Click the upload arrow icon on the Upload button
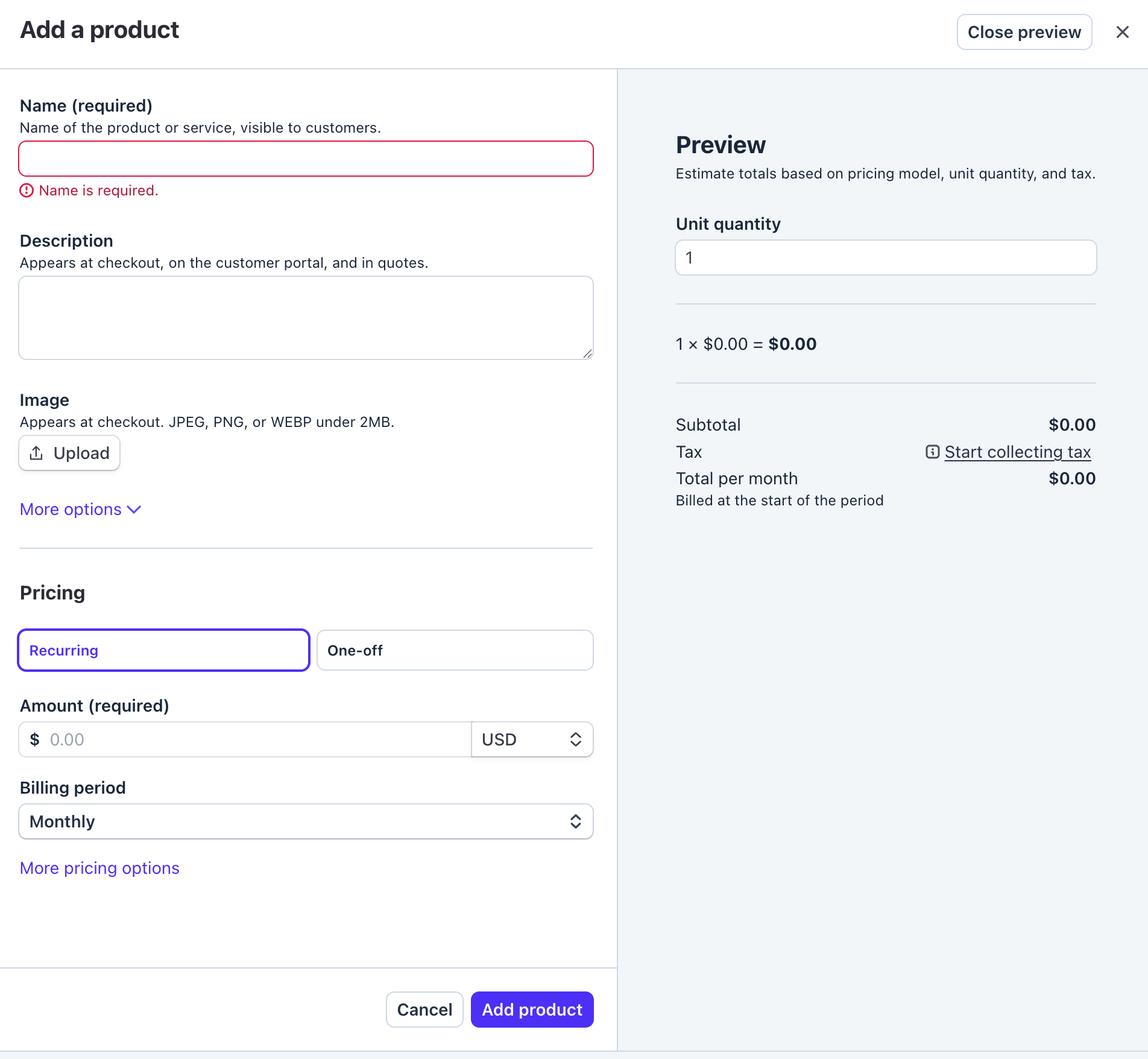The image size is (1148, 1059). [37, 453]
